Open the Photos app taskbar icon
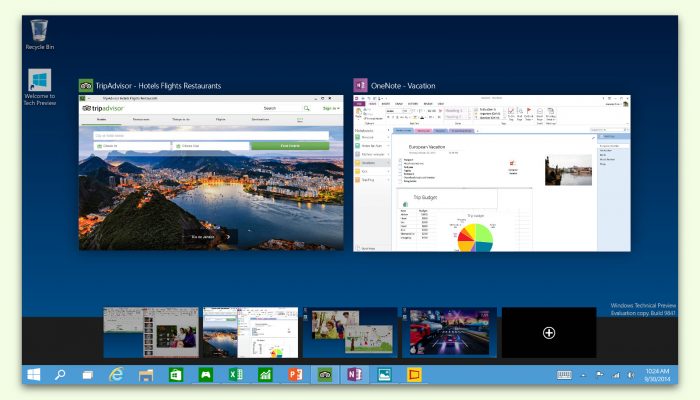Screen dimensions: 700x400 [x=384, y=375]
